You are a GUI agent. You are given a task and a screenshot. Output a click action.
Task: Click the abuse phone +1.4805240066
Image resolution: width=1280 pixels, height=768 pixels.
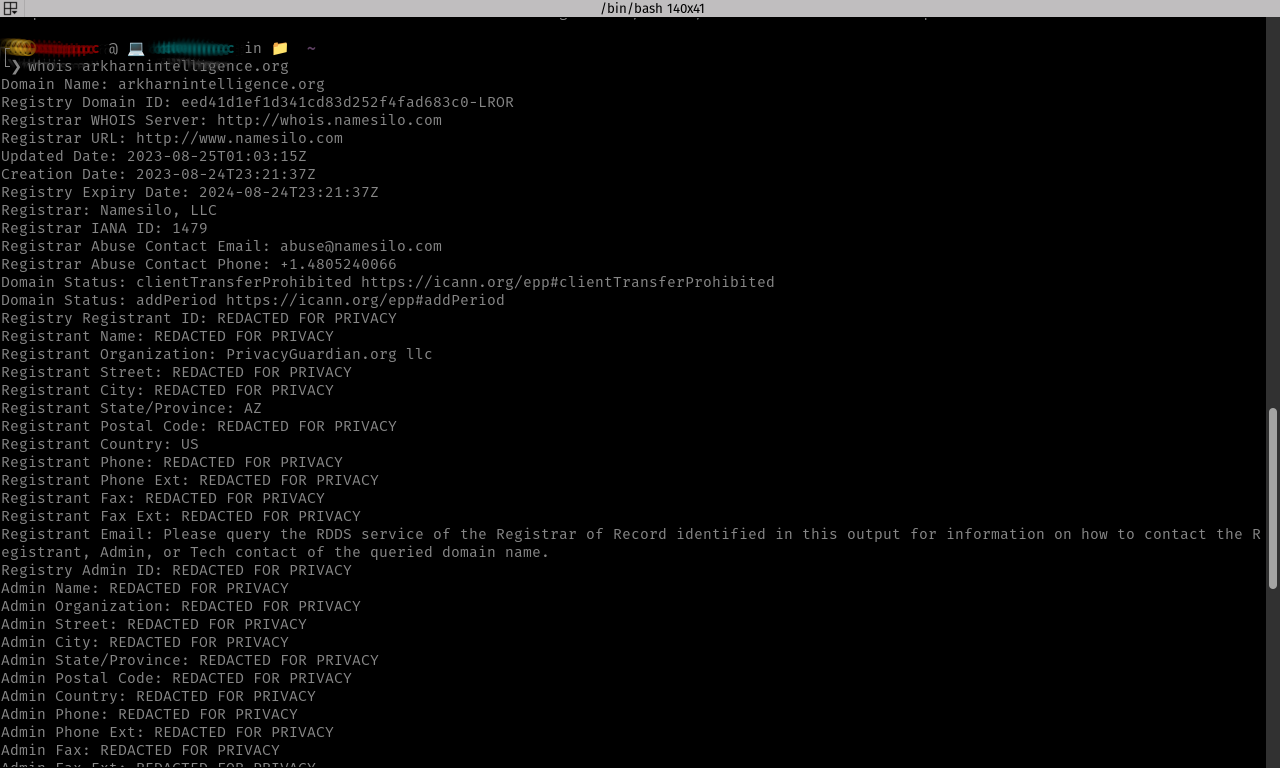[x=338, y=264]
